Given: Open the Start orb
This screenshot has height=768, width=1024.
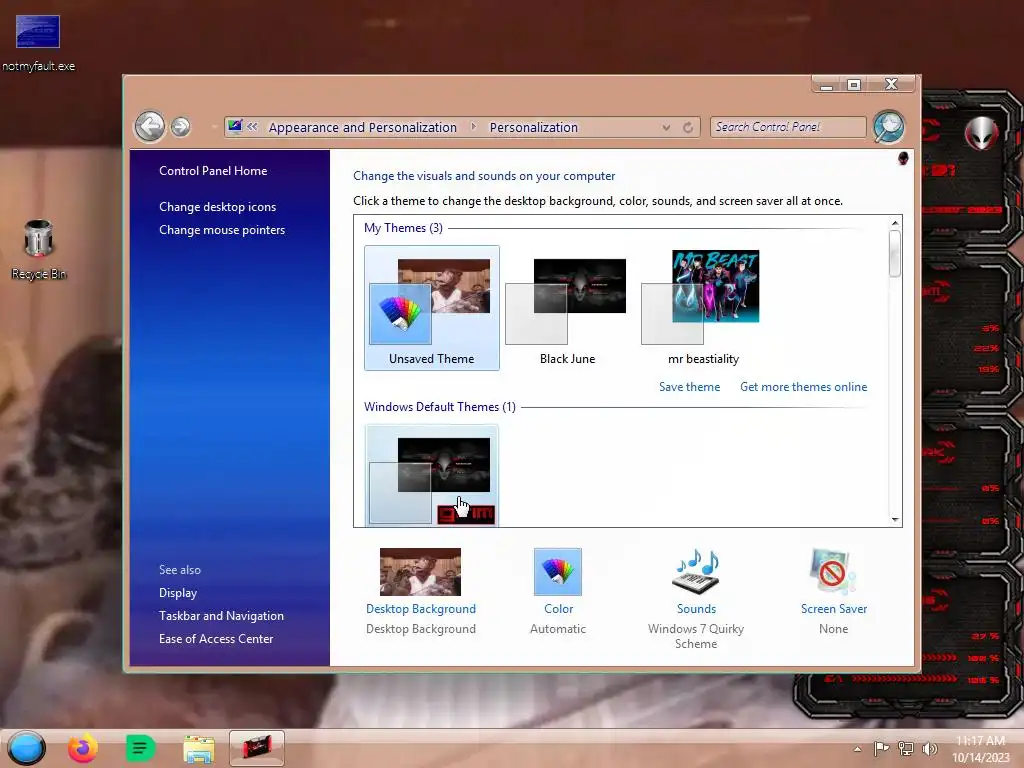Looking at the screenshot, I should pos(27,748).
